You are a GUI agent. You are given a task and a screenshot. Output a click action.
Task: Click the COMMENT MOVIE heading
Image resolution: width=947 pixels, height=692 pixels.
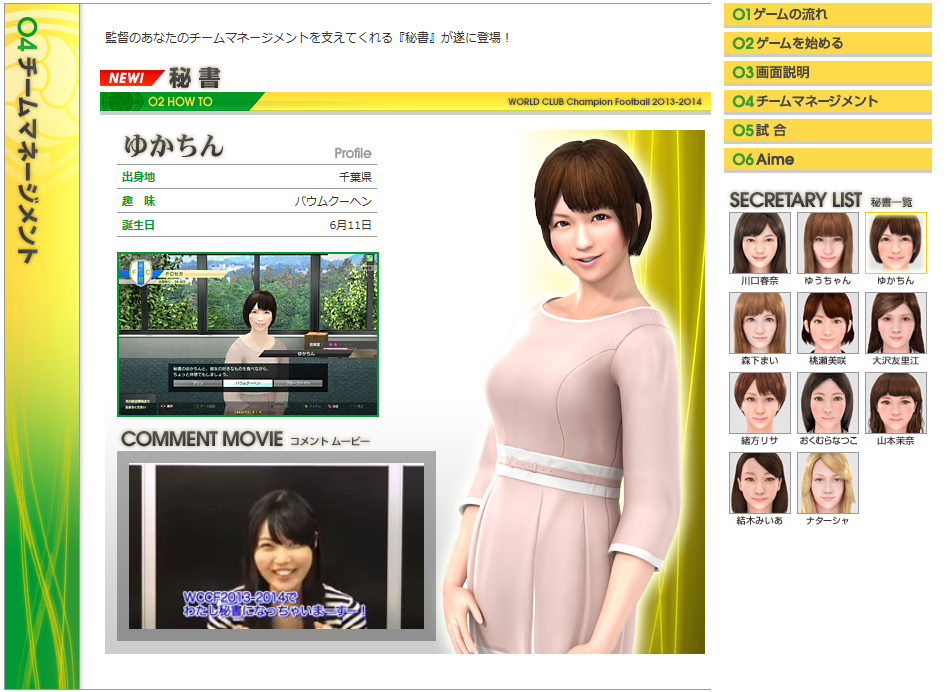pyautogui.click(x=202, y=439)
